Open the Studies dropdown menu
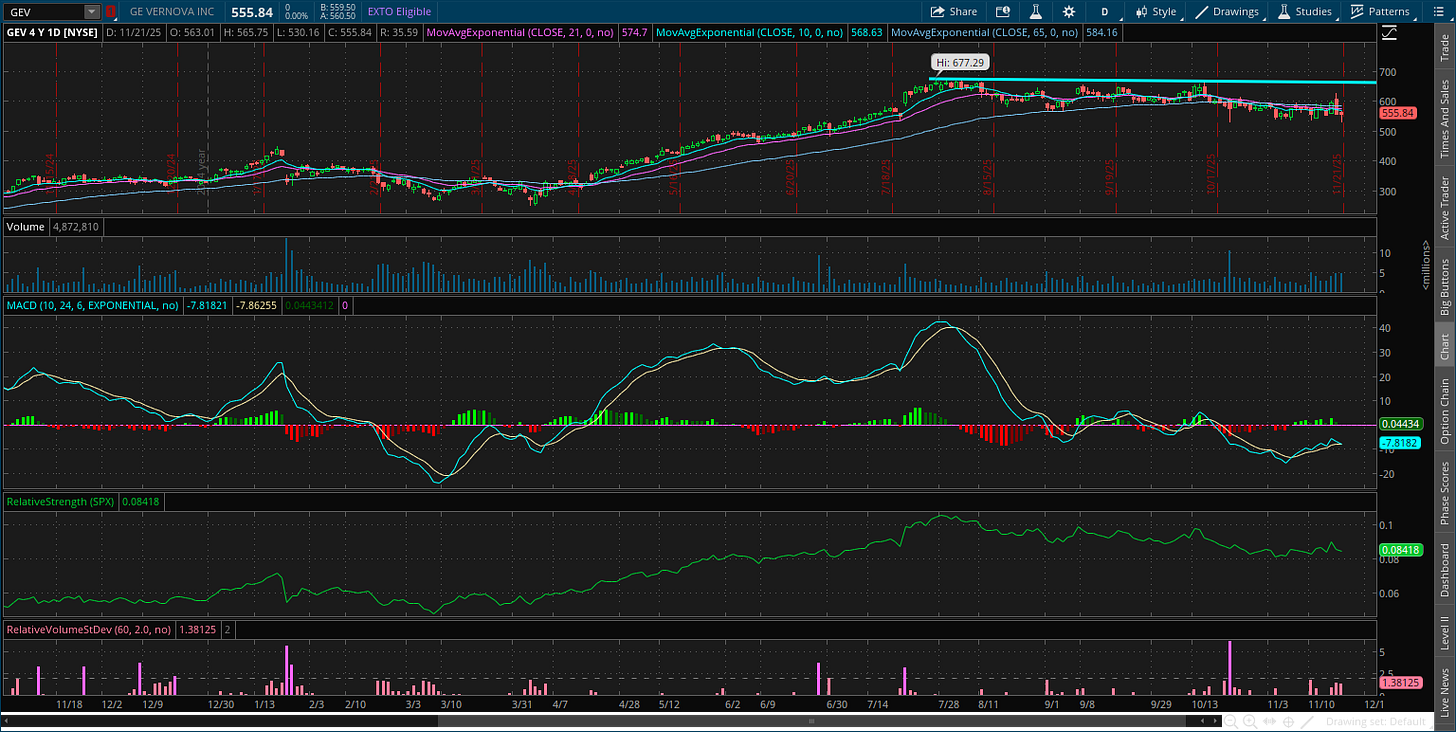Screen dimensions: 1456x732 (1304, 12)
